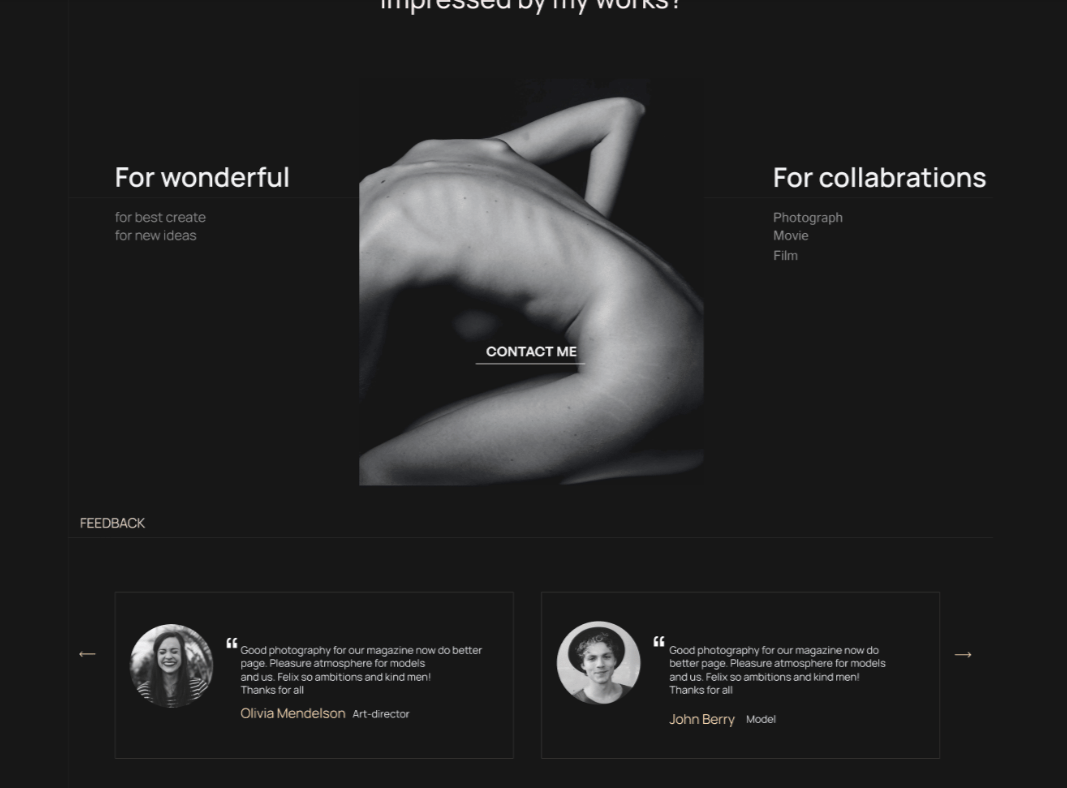Click the quote mark icon in John's testimonial
The image size is (1067, 788).
659,642
